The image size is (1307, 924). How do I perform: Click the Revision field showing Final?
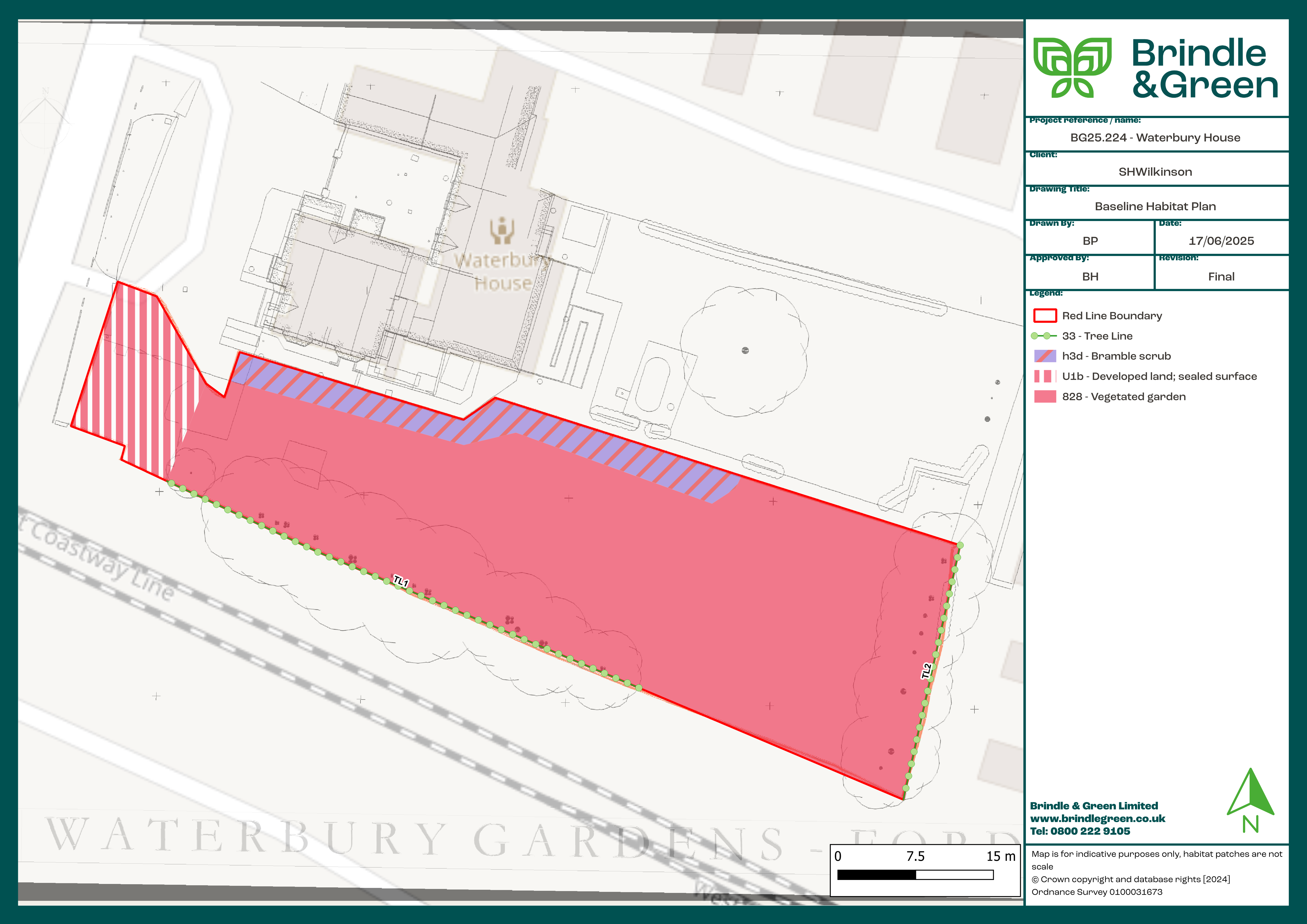[1221, 277]
